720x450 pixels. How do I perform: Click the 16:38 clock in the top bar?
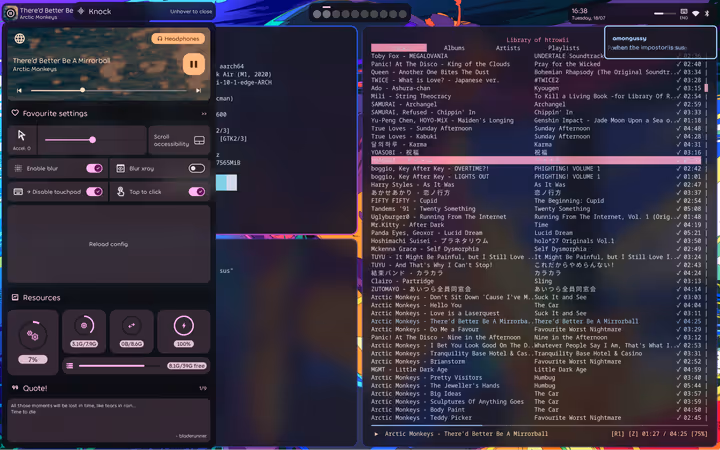point(579,11)
